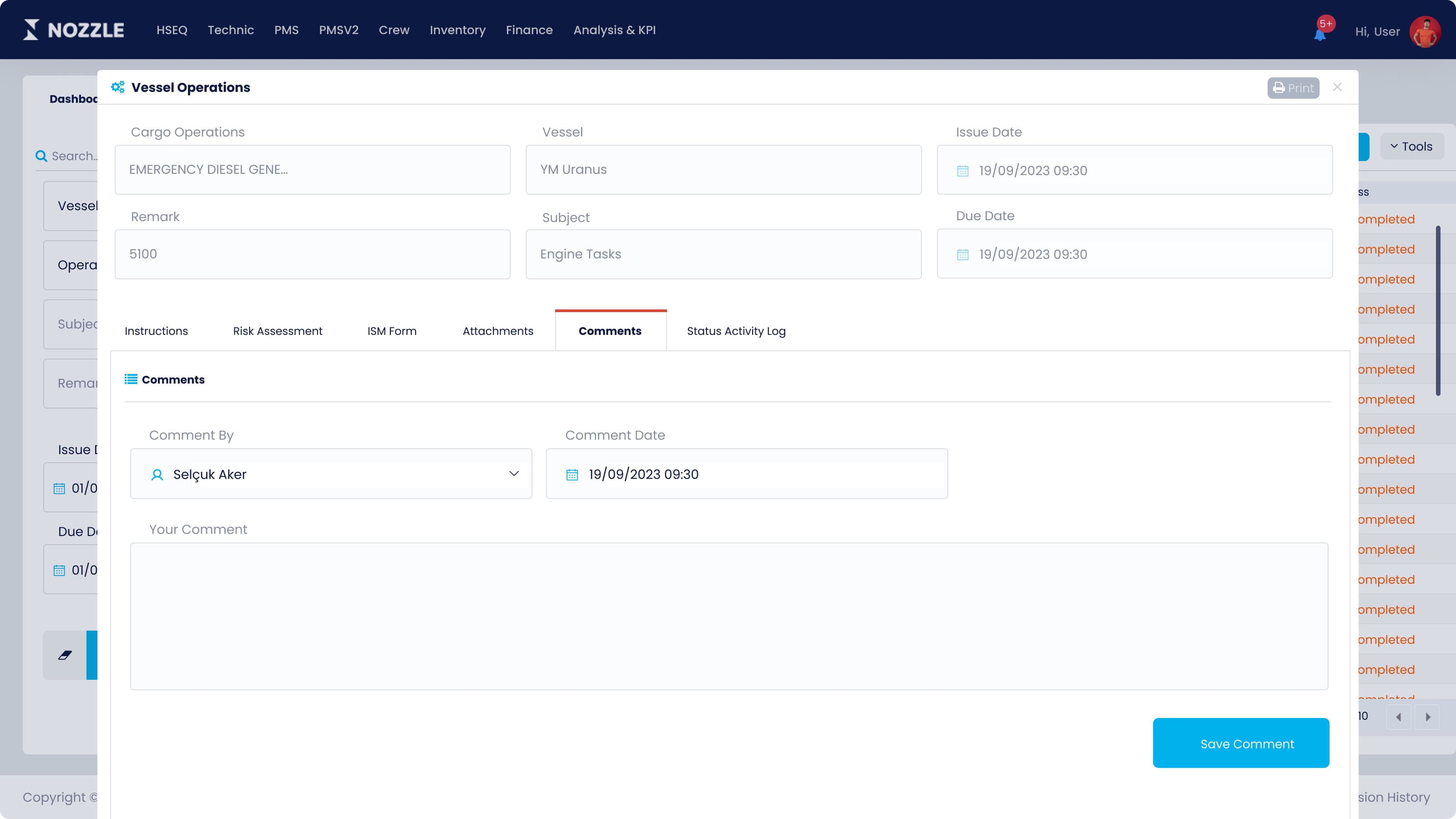The image size is (1456, 819).
Task: Click the Remark field showing 5100
Action: (313, 254)
